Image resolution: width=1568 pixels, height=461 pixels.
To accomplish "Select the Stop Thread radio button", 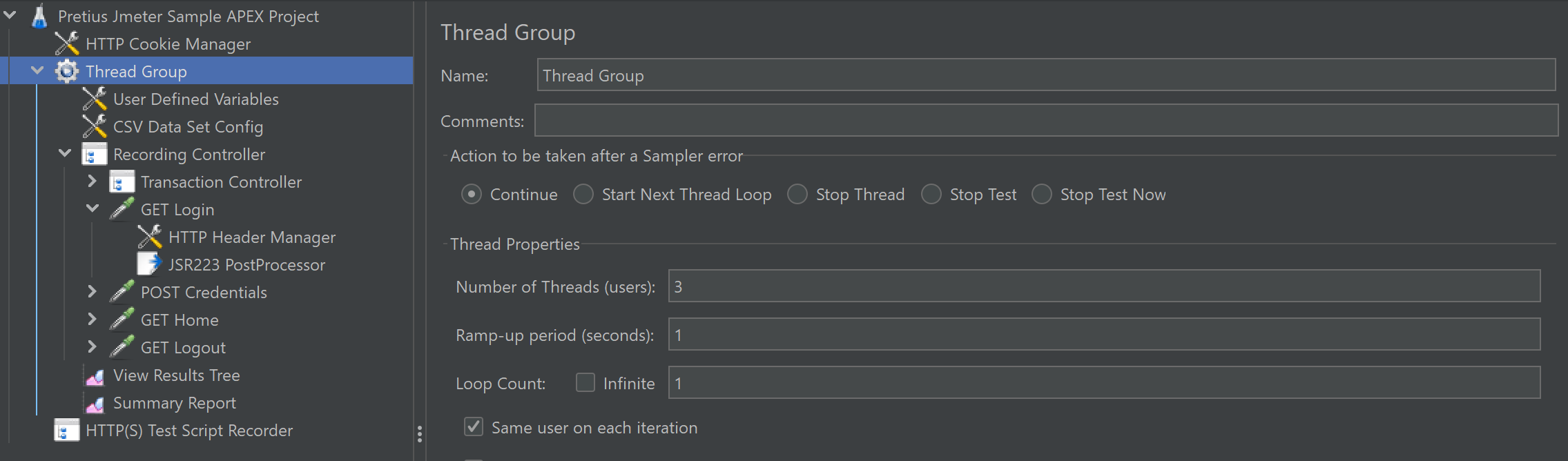I will pos(797,195).
